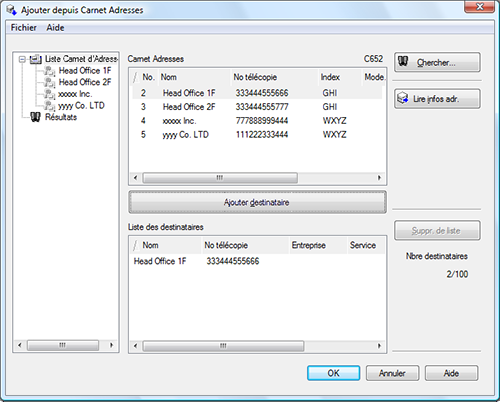Collapse the Liste Carnet d'Adresses tree node

point(22,59)
